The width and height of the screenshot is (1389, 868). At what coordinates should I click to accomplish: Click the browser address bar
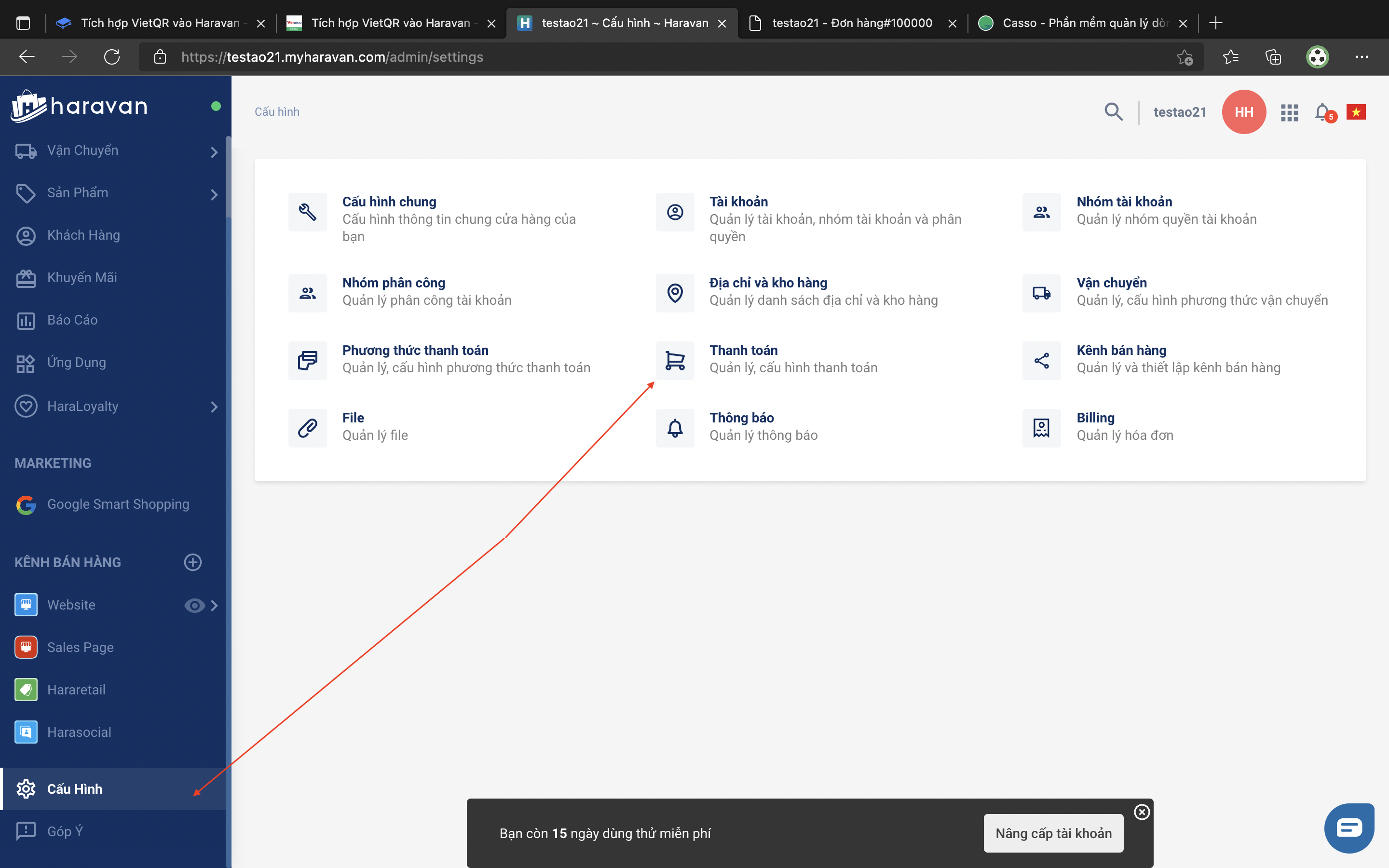660,57
